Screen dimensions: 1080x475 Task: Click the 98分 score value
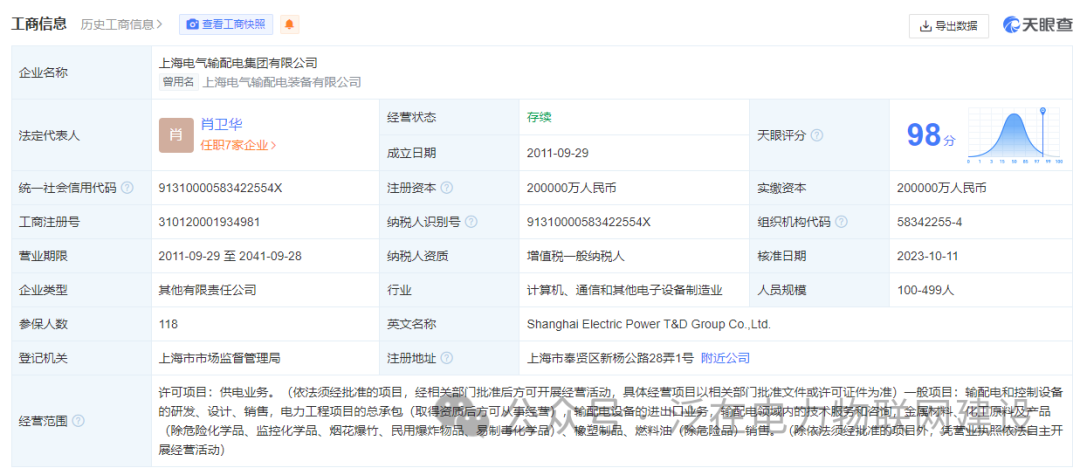click(931, 135)
